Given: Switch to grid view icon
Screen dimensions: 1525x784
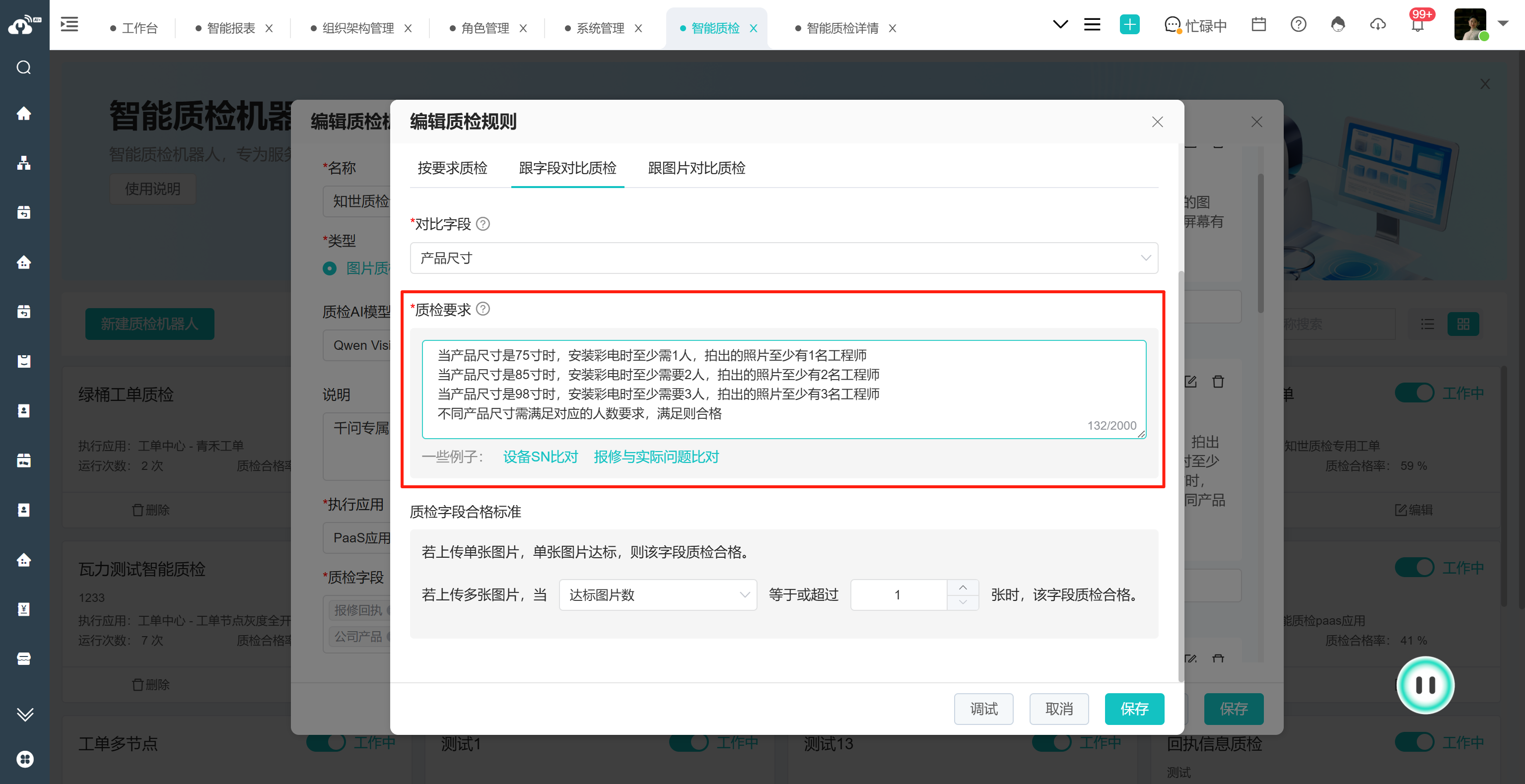Looking at the screenshot, I should [x=1463, y=324].
